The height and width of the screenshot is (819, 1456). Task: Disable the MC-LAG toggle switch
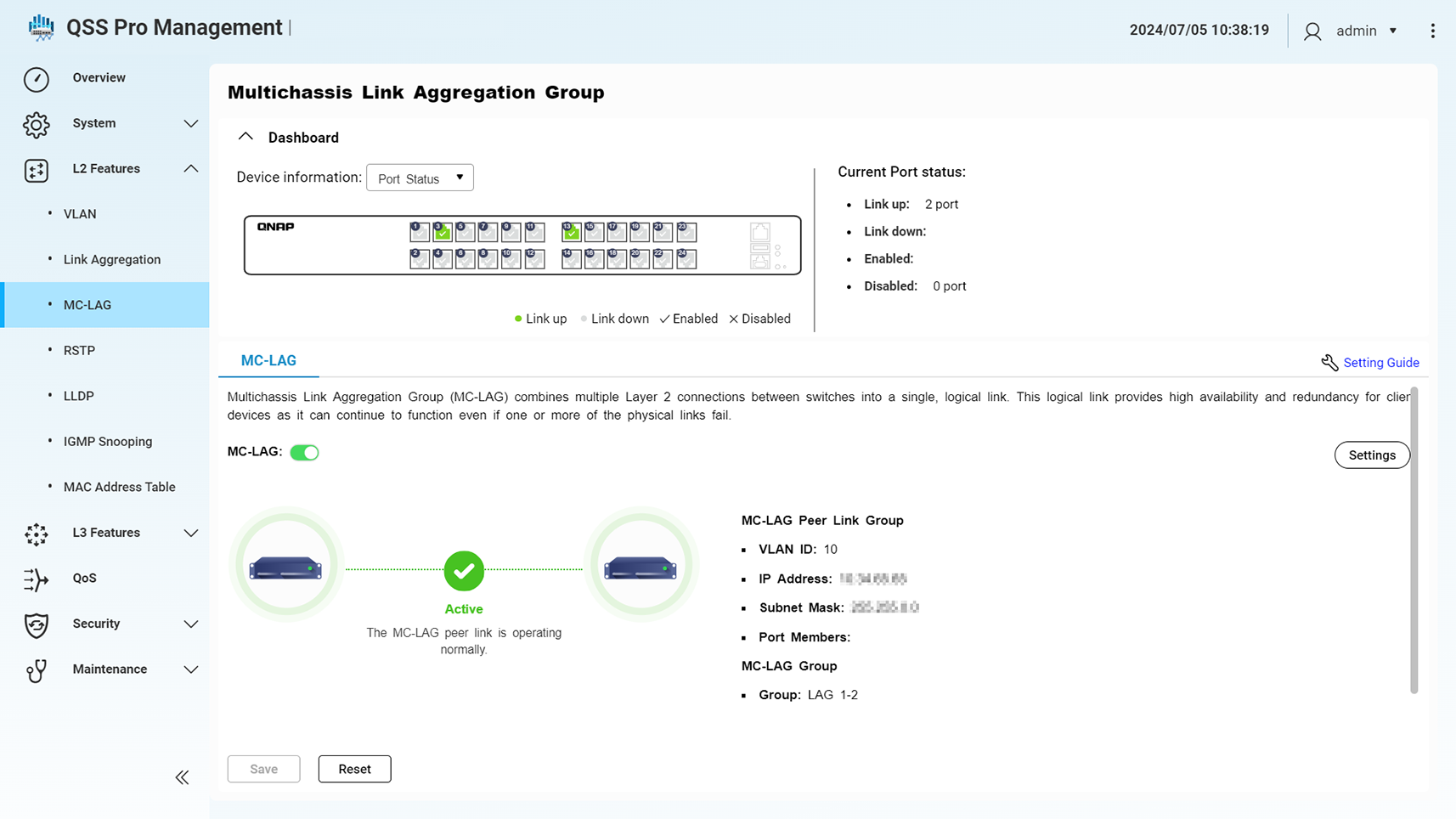click(x=304, y=453)
